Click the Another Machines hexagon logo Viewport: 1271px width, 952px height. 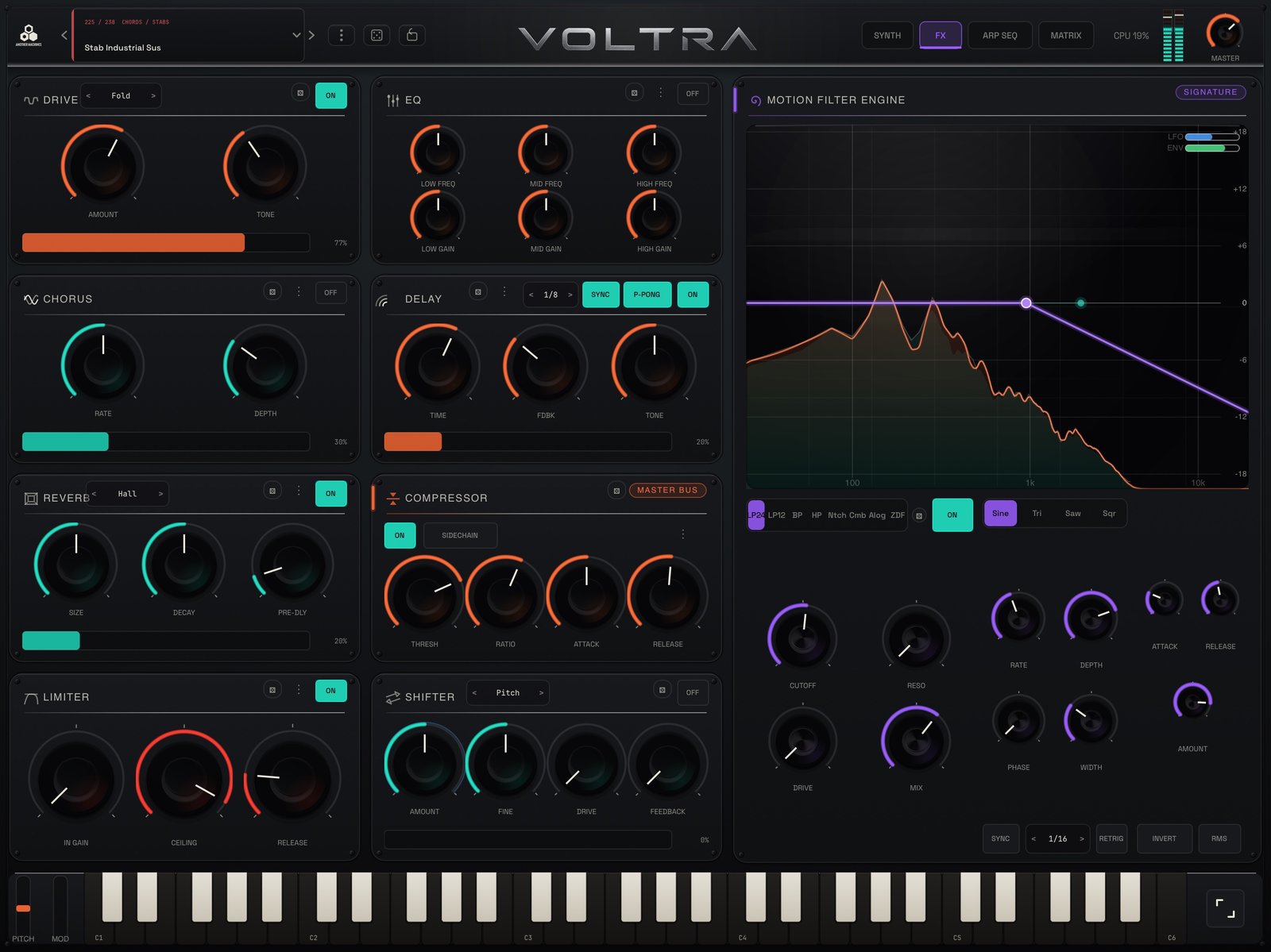click(x=29, y=34)
